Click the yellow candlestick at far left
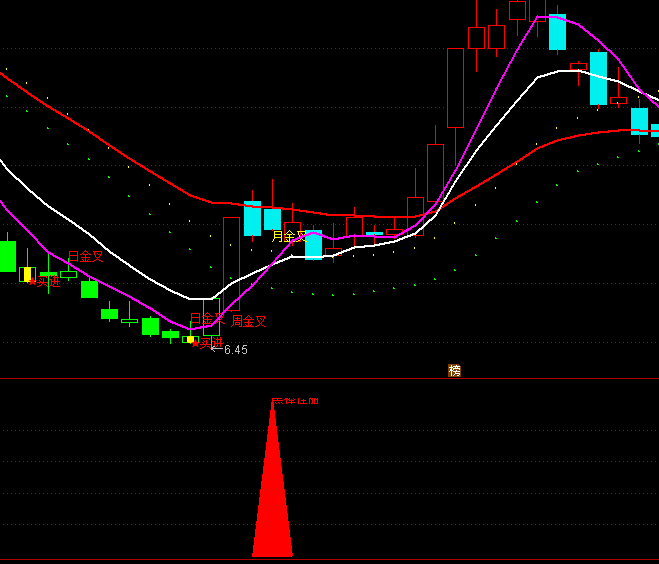659x564 pixels. tap(27, 274)
